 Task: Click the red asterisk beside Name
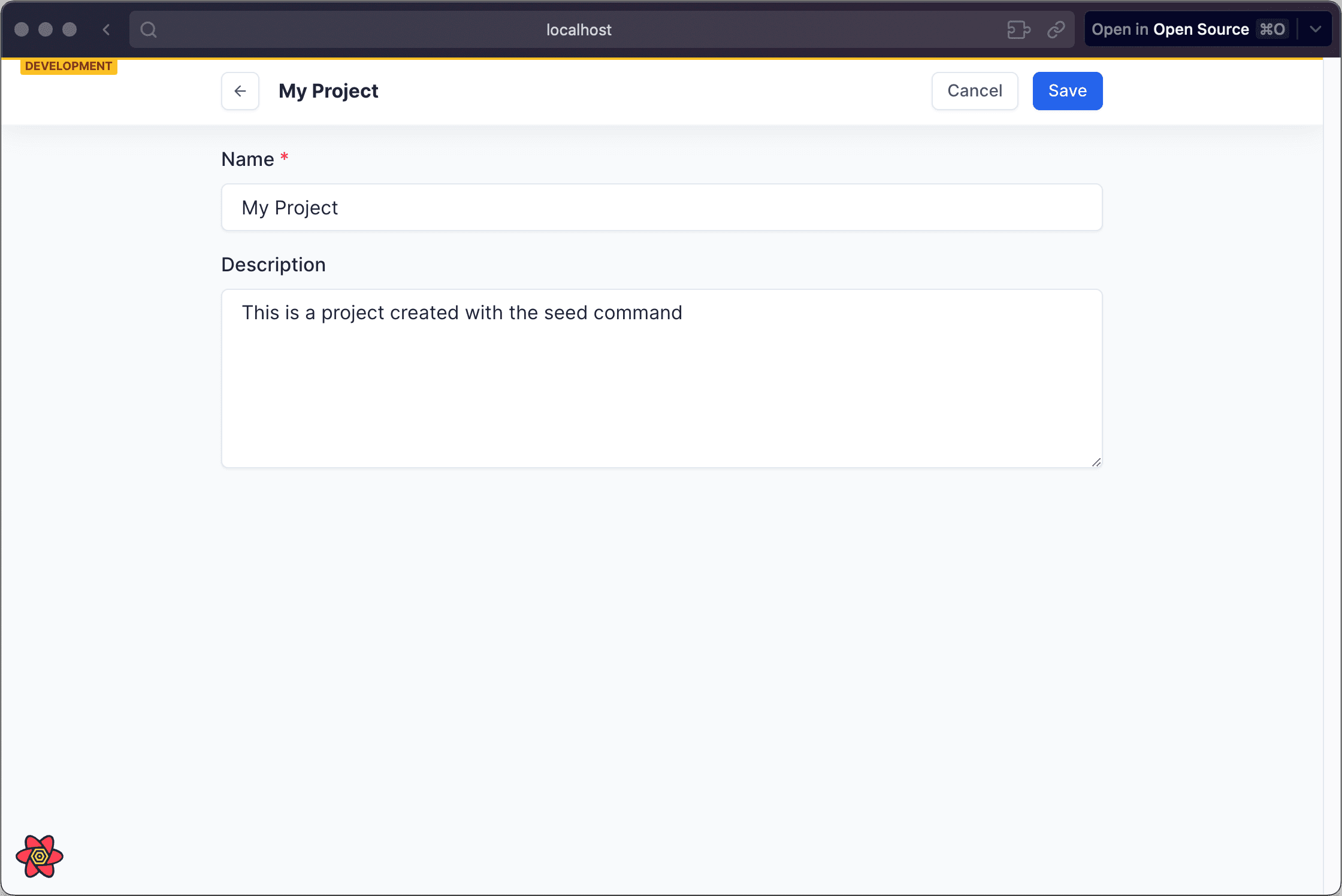pyautogui.click(x=284, y=157)
